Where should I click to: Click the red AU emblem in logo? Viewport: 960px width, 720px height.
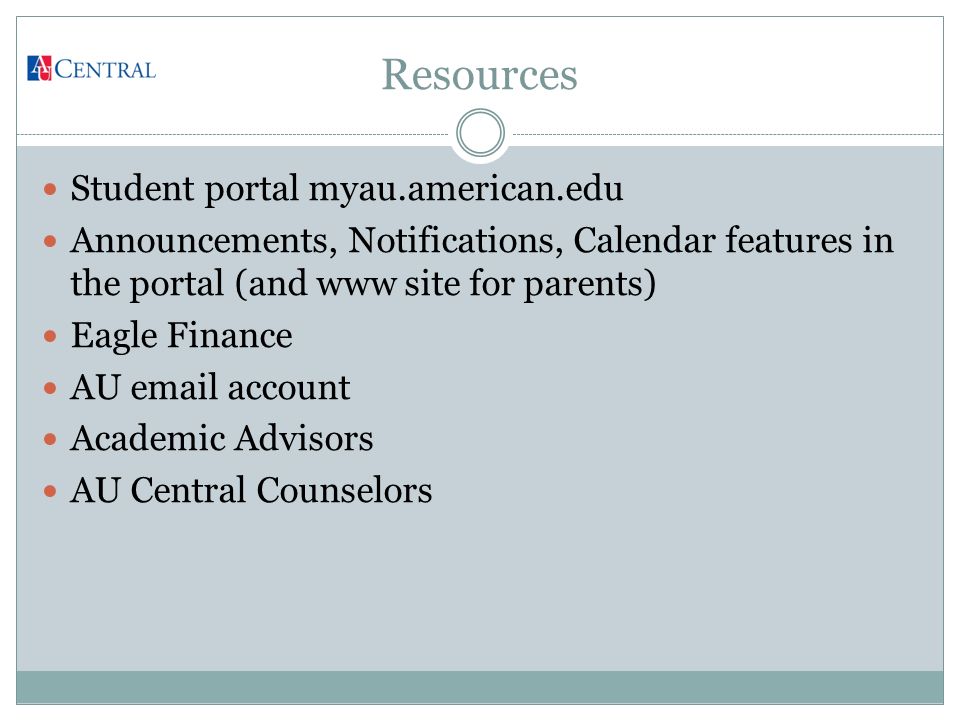point(39,69)
